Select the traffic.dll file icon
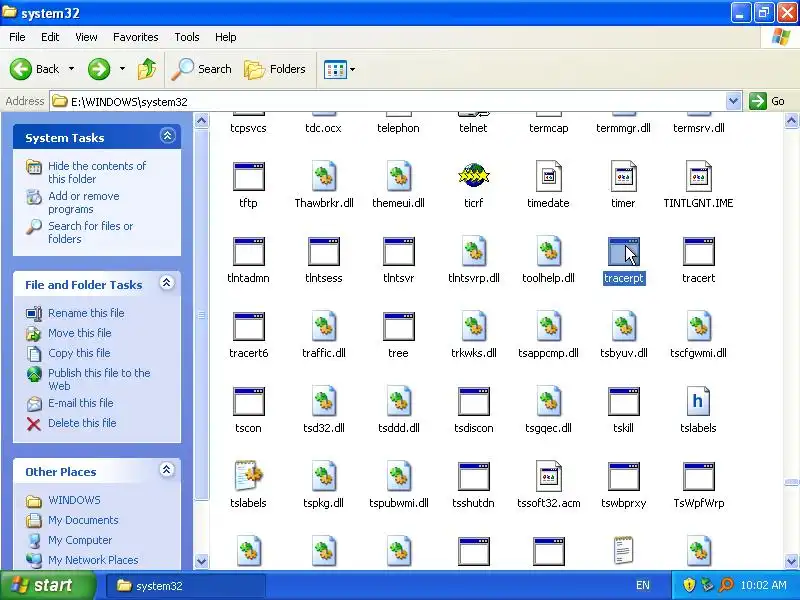 point(324,327)
